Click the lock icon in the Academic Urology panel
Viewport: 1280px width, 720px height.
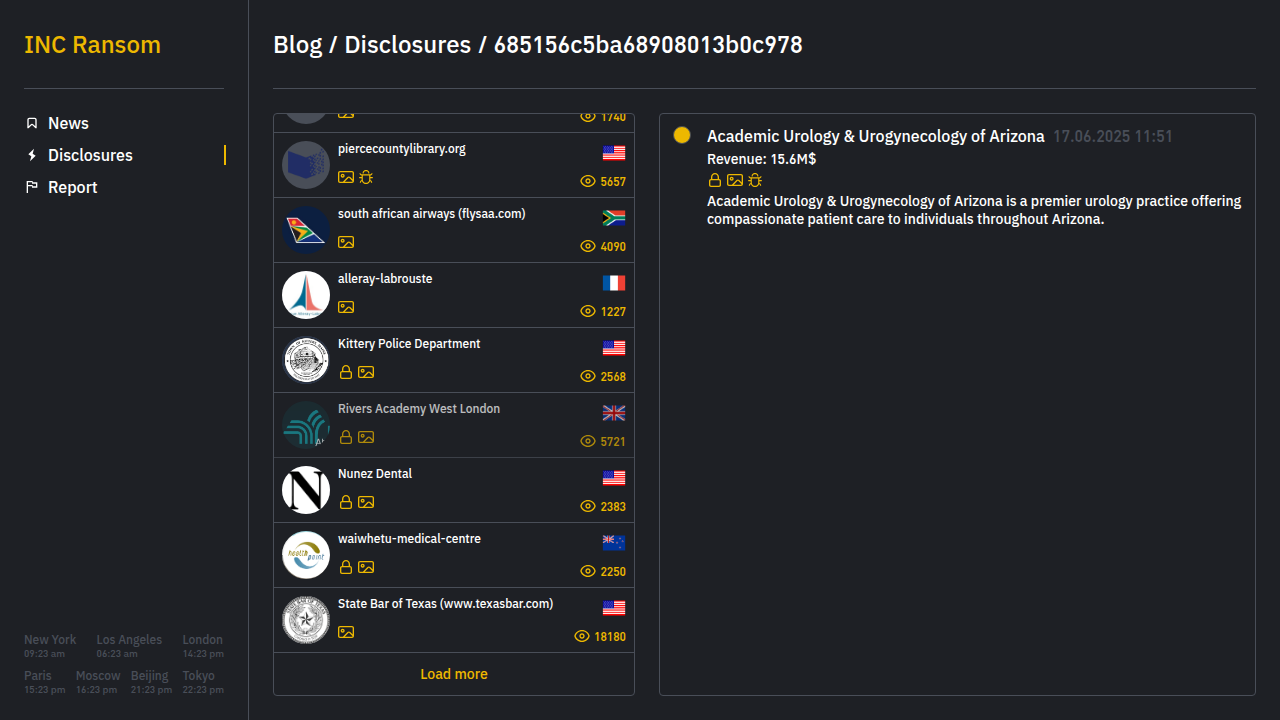coord(715,180)
